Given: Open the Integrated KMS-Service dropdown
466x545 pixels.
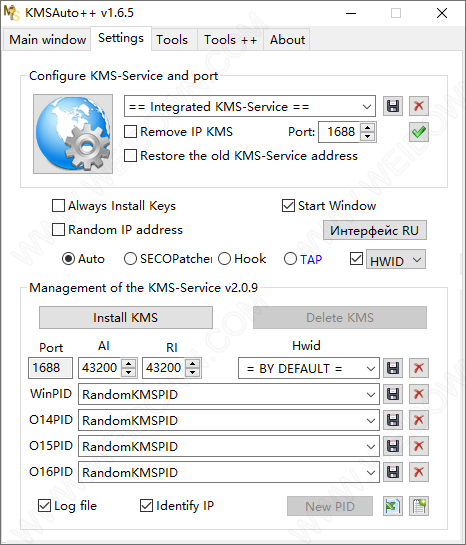Looking at the screenshot, I should (x=250, y=106).
